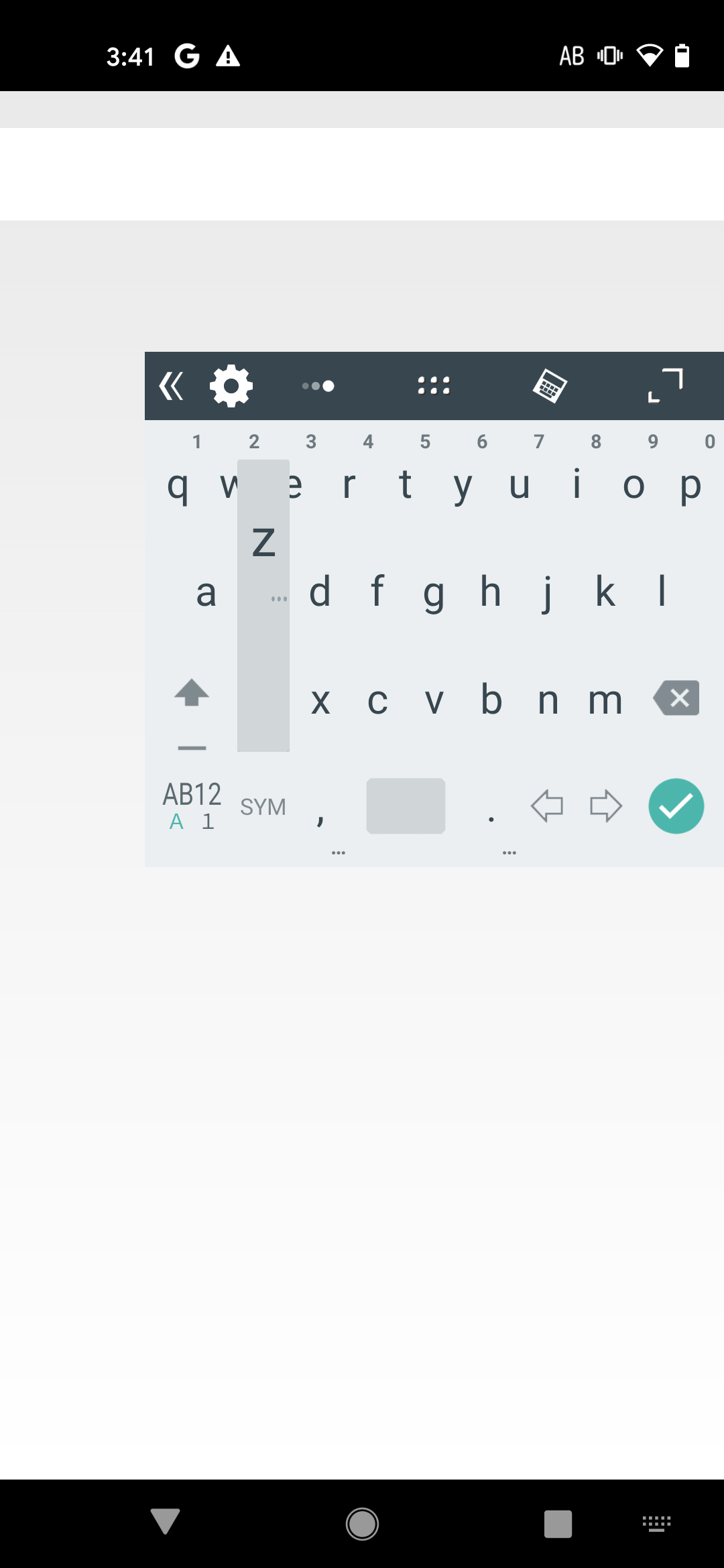Tap the six-dot grid layout icon
The width and height of the screenshot is (724, 1568).
pos(434,385)
